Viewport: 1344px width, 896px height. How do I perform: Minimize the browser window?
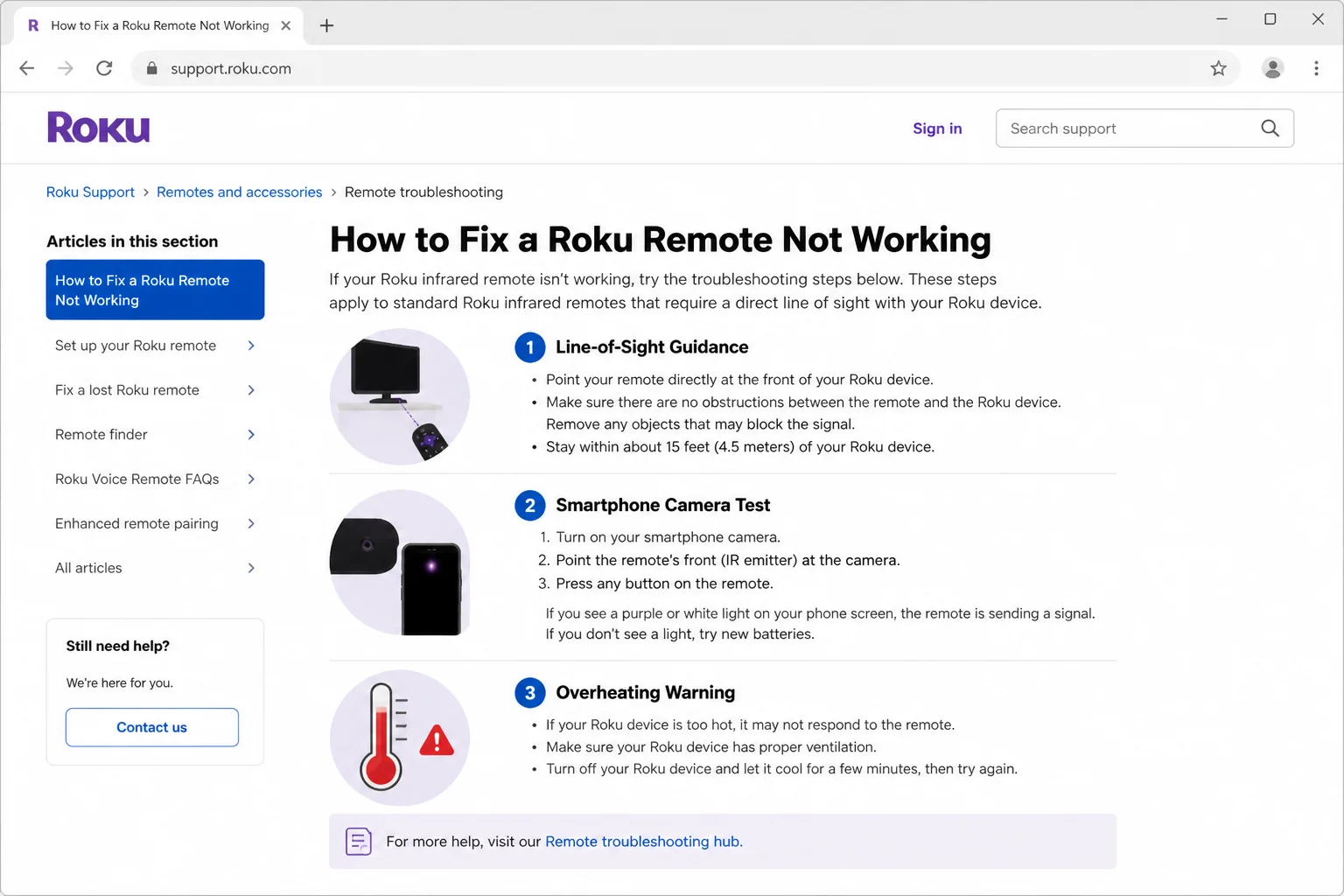(x=1222, y=18)
